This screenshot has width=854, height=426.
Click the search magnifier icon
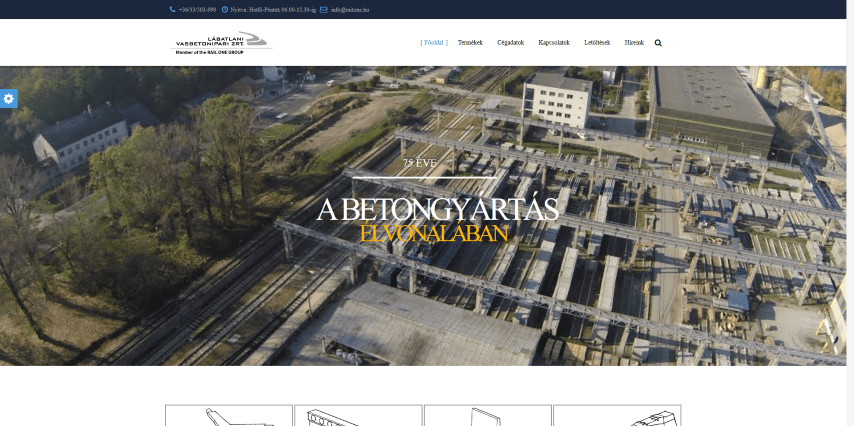pyautogui.click(x=658, y=43)
